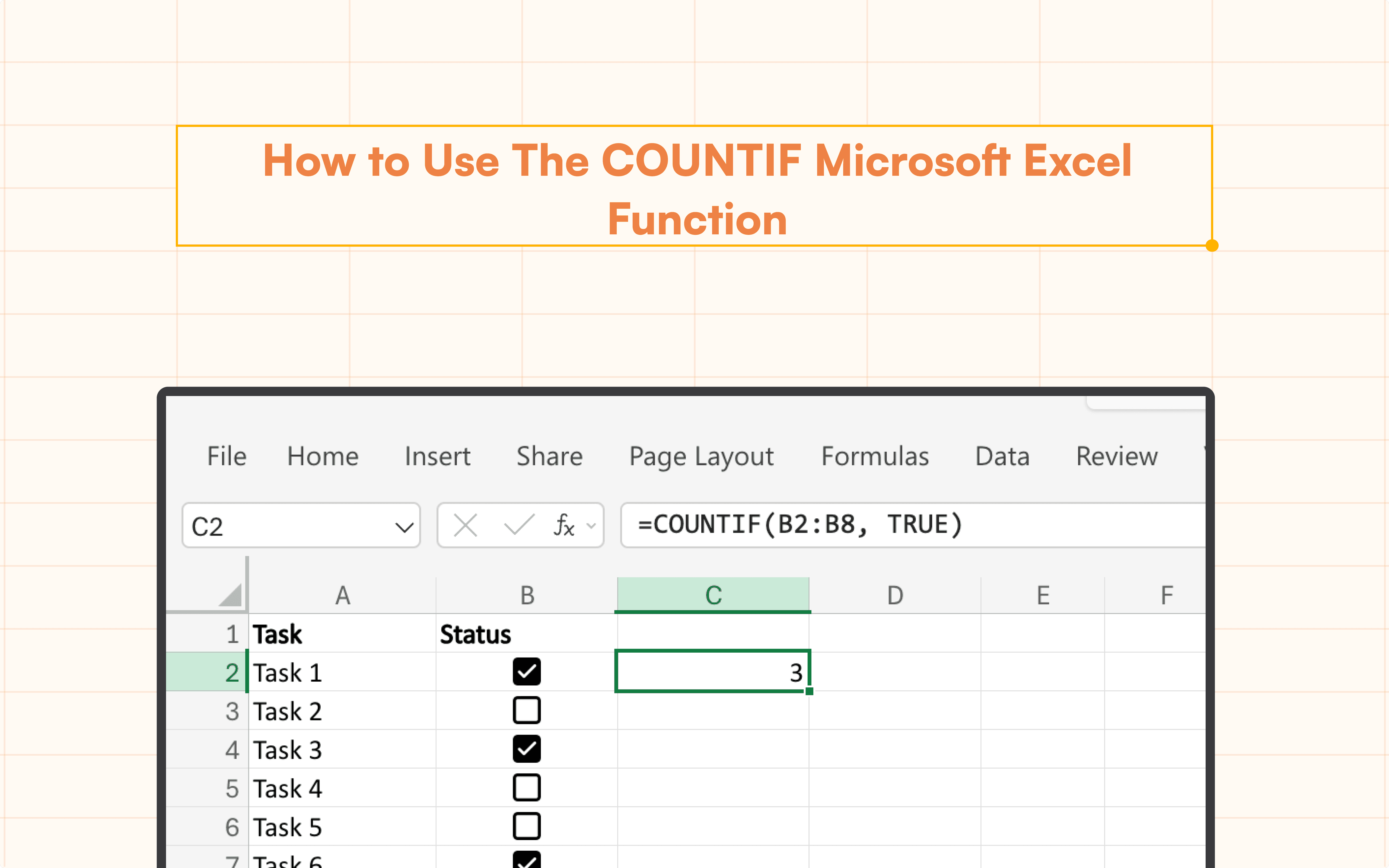Click the 'Task 5' cell
This screenshot has height=868, width=1389.
342,826
